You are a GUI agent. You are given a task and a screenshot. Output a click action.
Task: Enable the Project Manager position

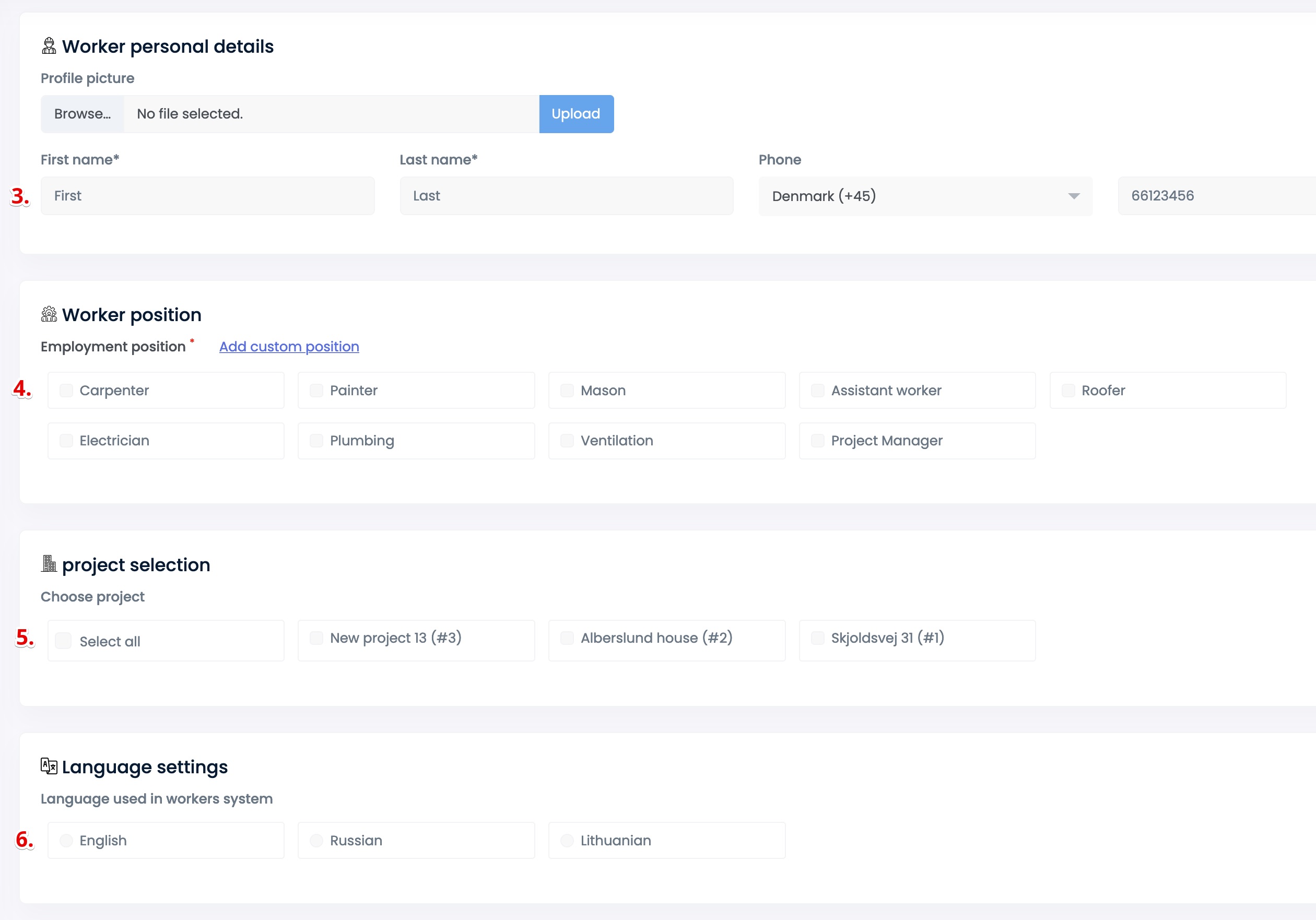click(817, 441)
